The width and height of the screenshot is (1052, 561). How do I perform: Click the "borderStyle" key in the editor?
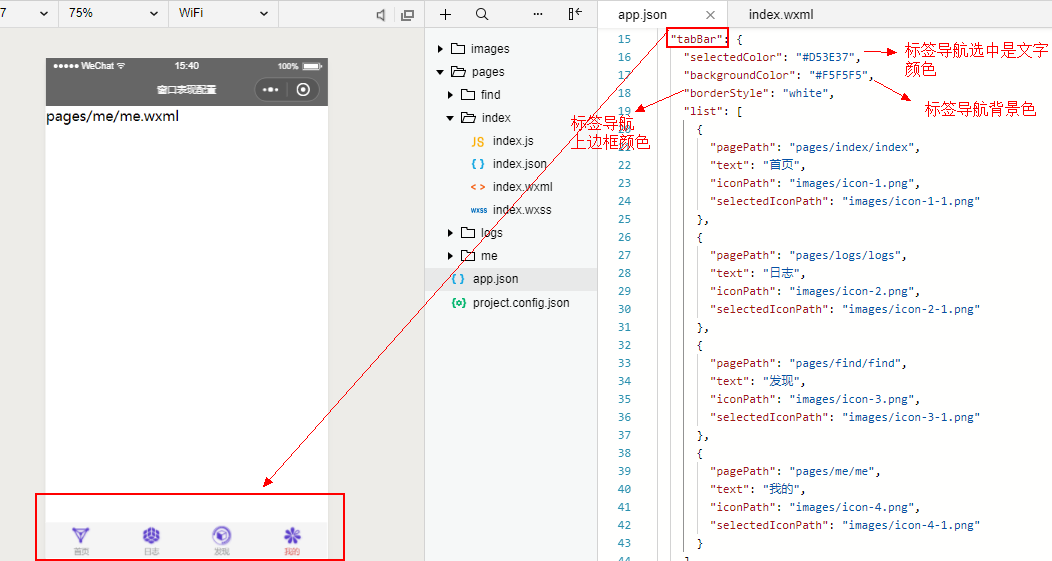click(727, 93)
